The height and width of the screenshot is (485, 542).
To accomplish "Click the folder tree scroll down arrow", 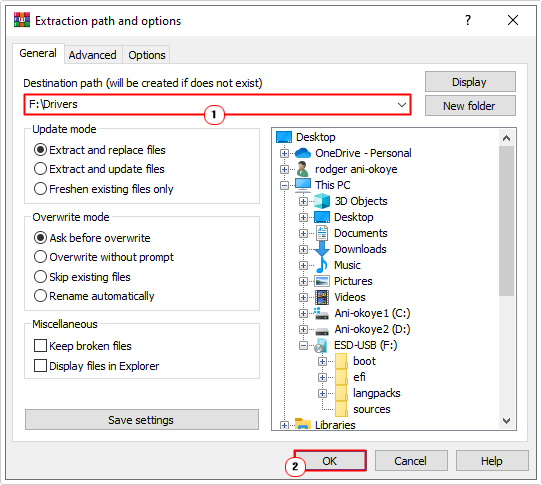I will pyautogui.click(x=506, y=420).
